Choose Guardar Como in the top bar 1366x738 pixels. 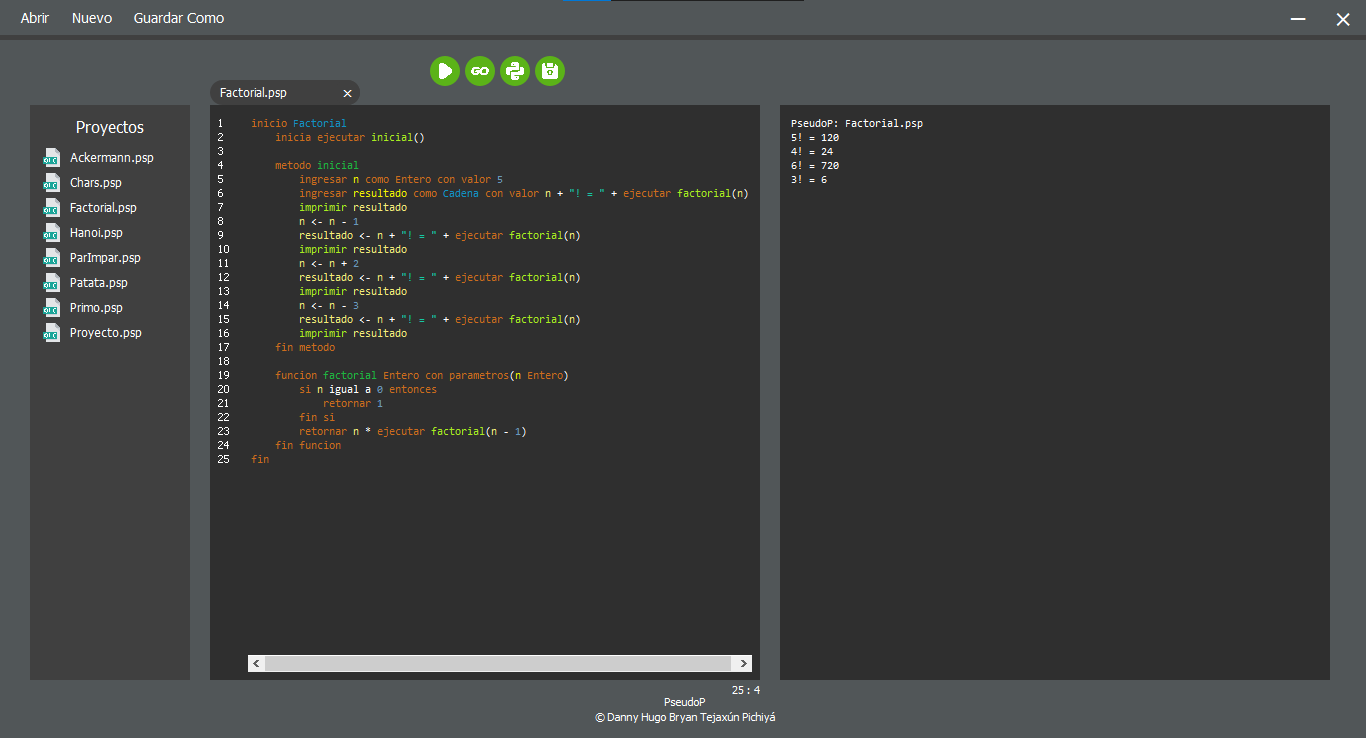179,18
